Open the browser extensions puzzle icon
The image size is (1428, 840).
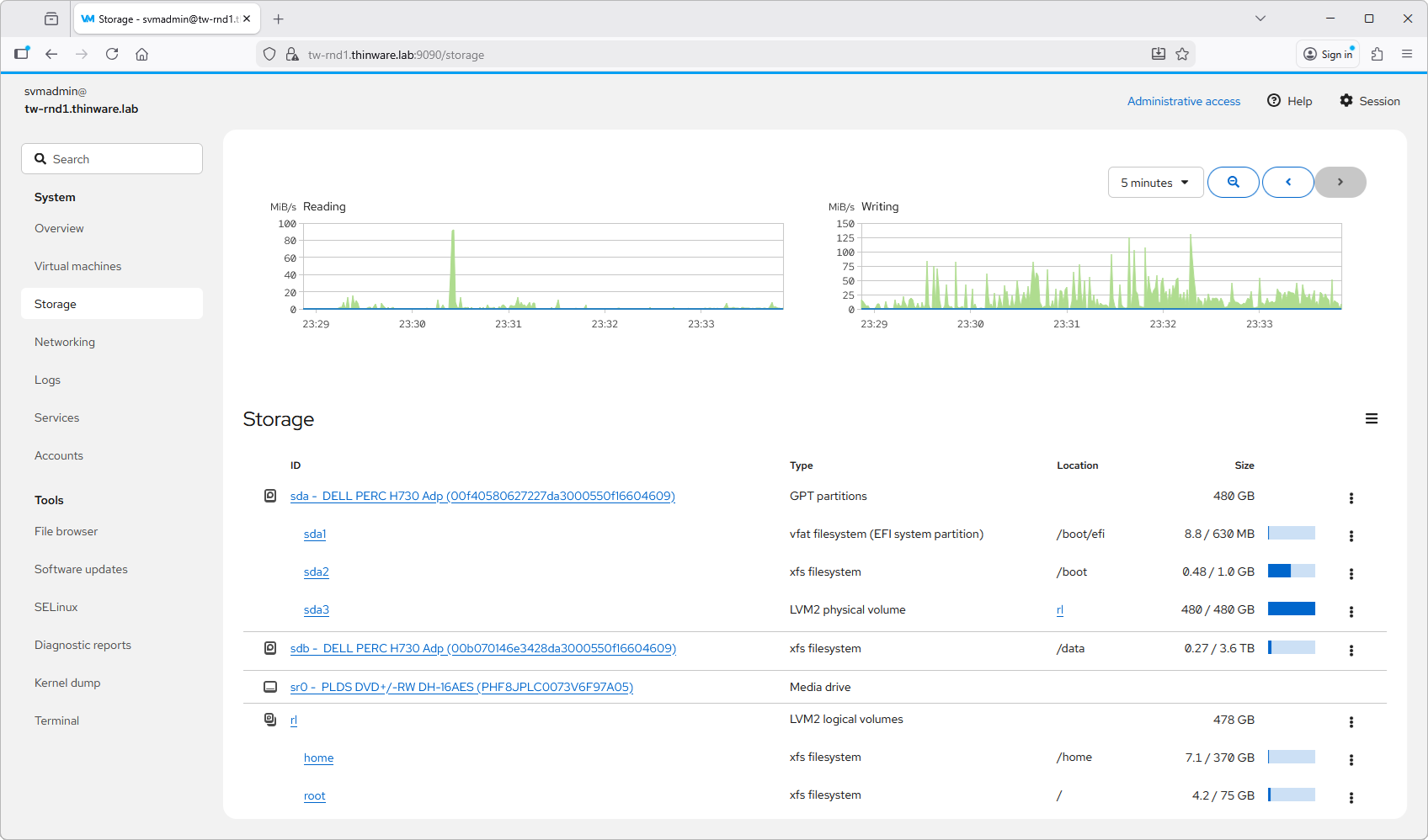point(1377,54)
